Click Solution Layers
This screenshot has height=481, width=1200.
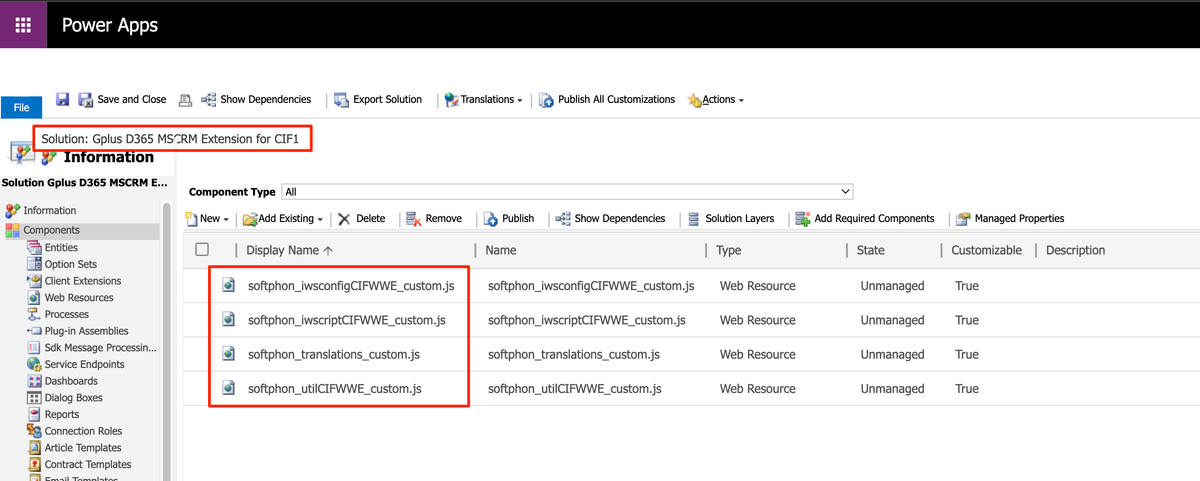[731, 218]
